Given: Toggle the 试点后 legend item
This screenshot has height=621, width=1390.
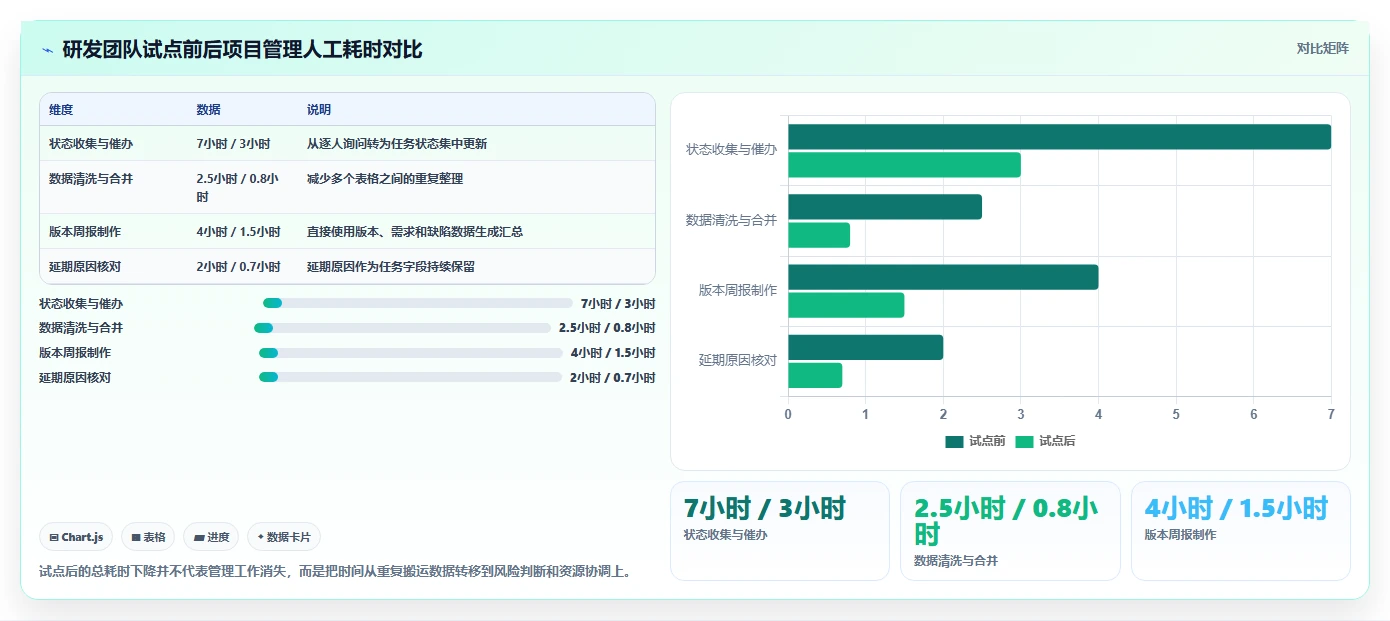Looking at the screenshot, I should tap(1045, 441).
